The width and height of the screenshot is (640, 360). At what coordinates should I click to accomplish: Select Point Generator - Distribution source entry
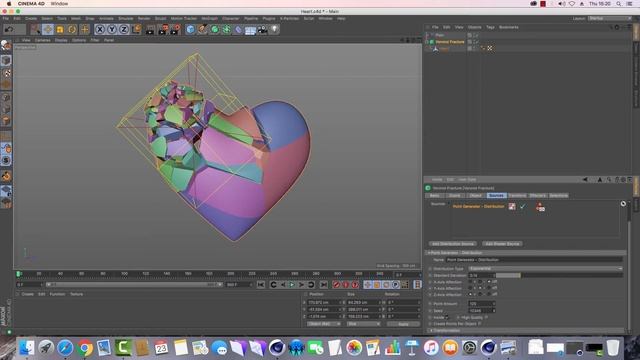point(478,207)
